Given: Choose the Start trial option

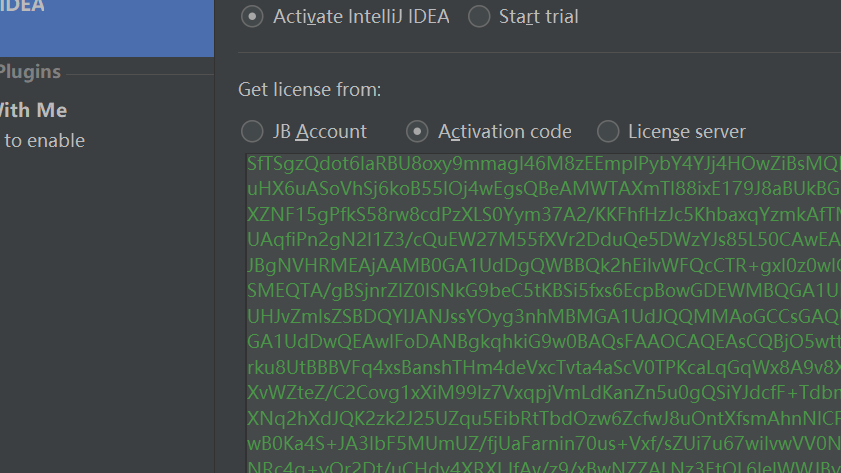Looking at the screenshot, I should (479, 17).
